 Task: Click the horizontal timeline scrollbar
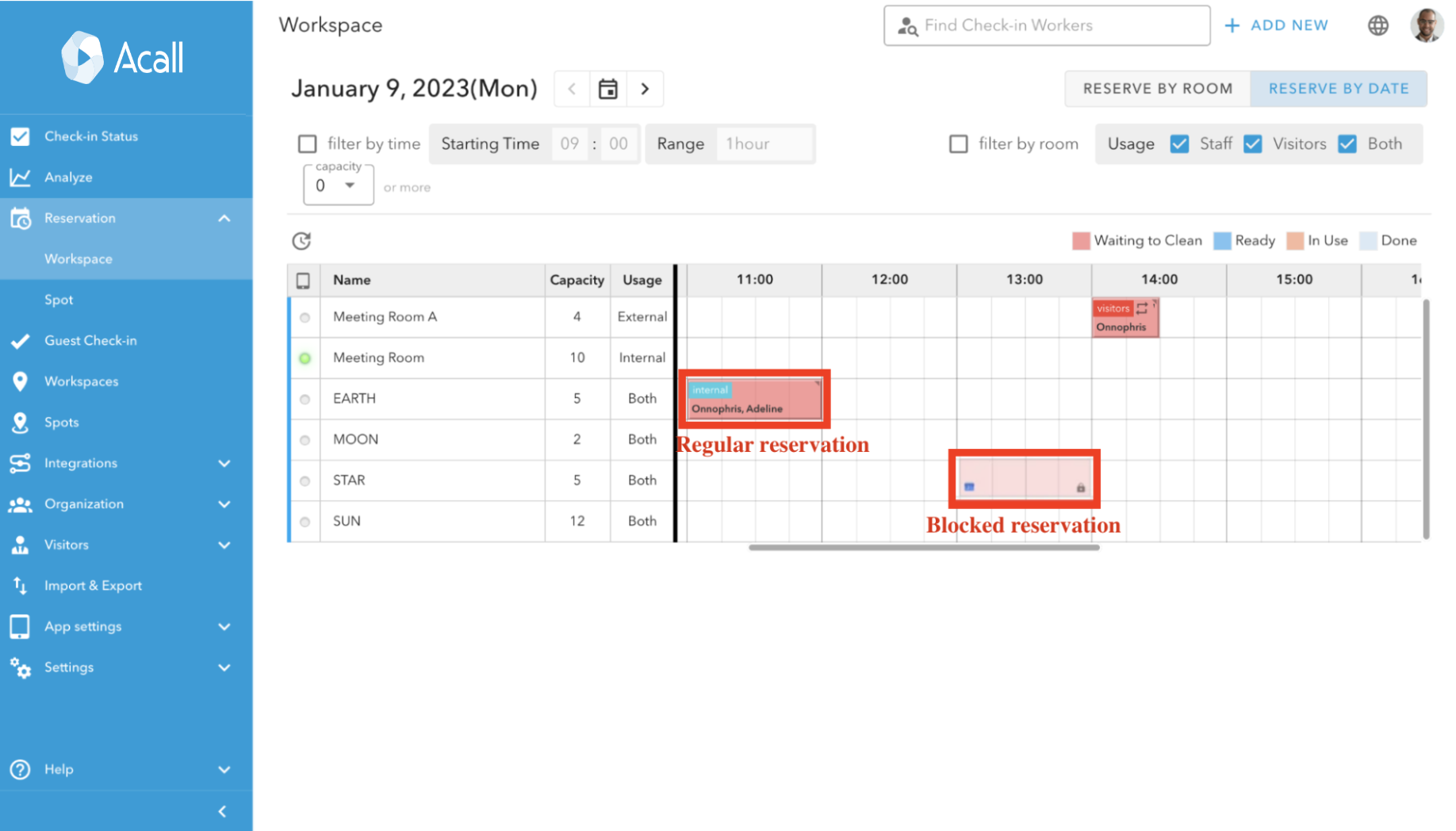(x=924, y=547)
